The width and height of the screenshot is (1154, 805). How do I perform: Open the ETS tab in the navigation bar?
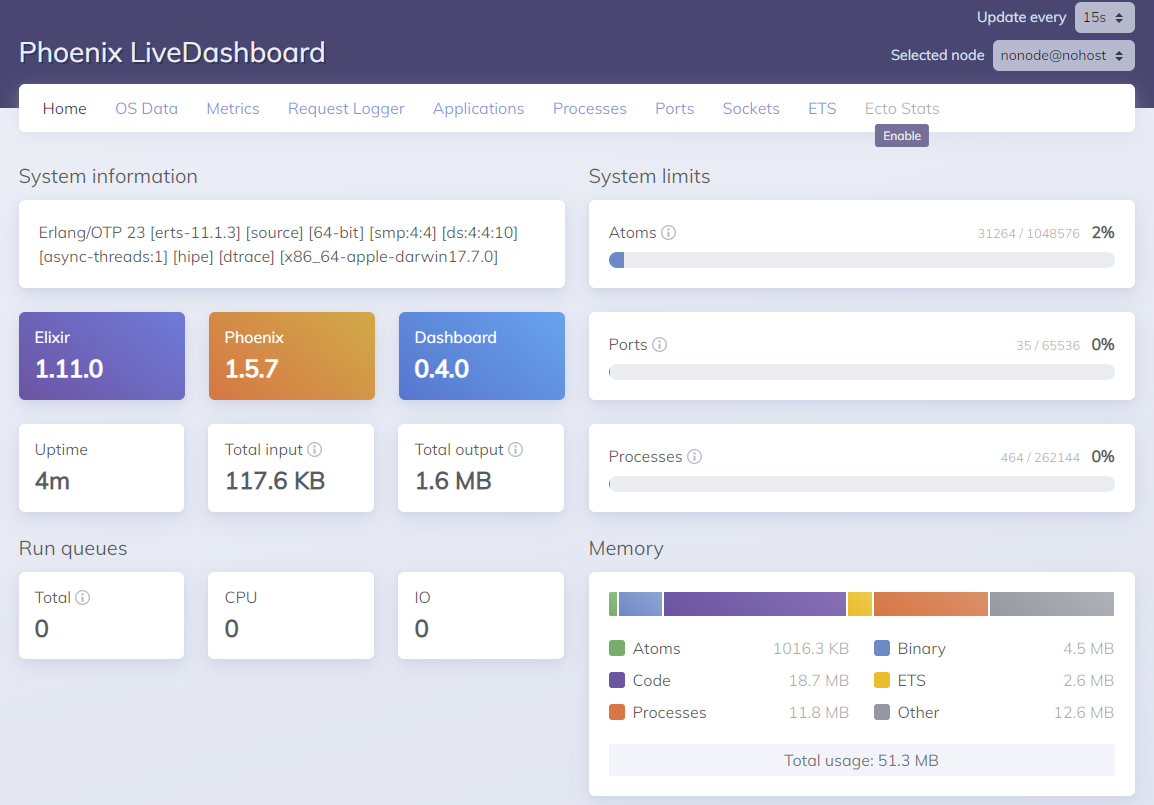click(x=822, y=108)
